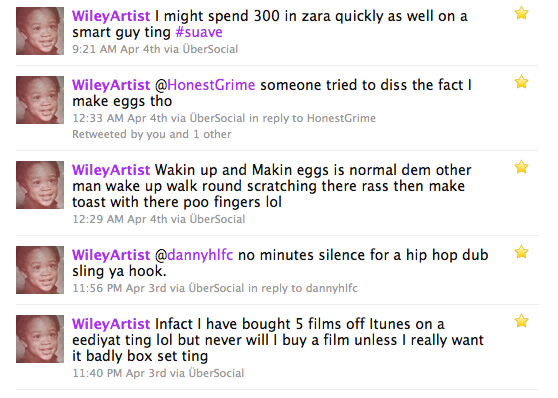Unfavorite the zara #suave tweet star
The height and width of the screenshot is (398, 558).
tap(521, 13)
